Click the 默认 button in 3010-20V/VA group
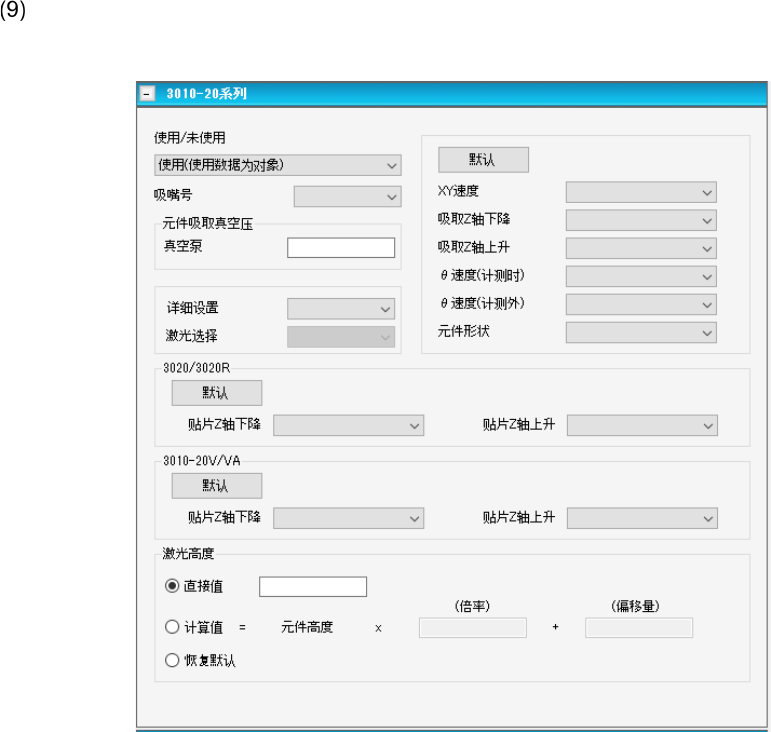Screen dimensions: 771x732 217,486
